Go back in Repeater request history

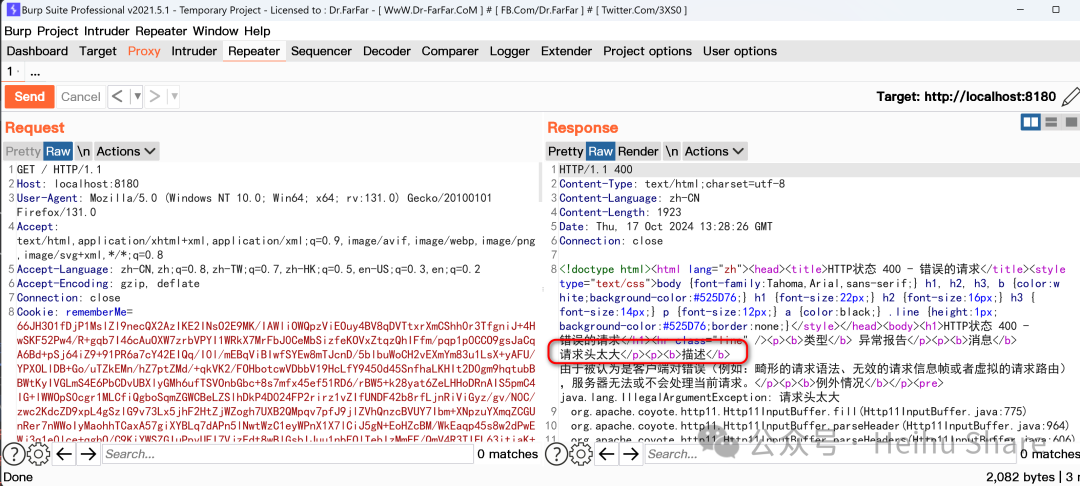click(x=118, y=96)
